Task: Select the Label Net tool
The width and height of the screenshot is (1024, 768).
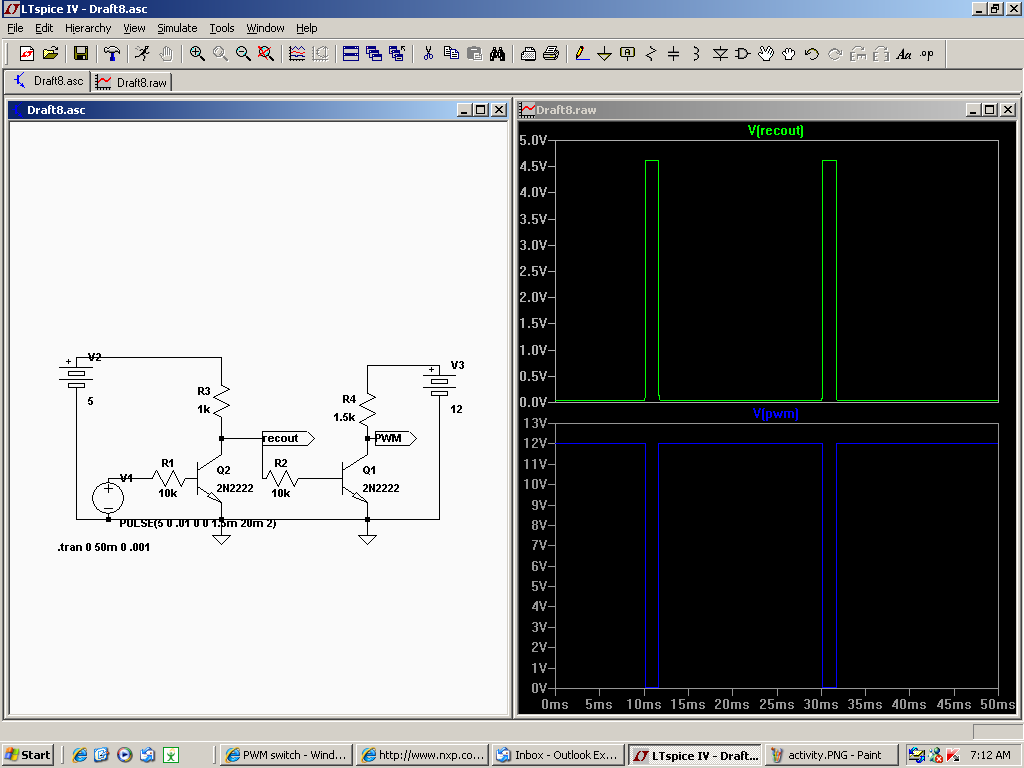Action: click(628, 54)
